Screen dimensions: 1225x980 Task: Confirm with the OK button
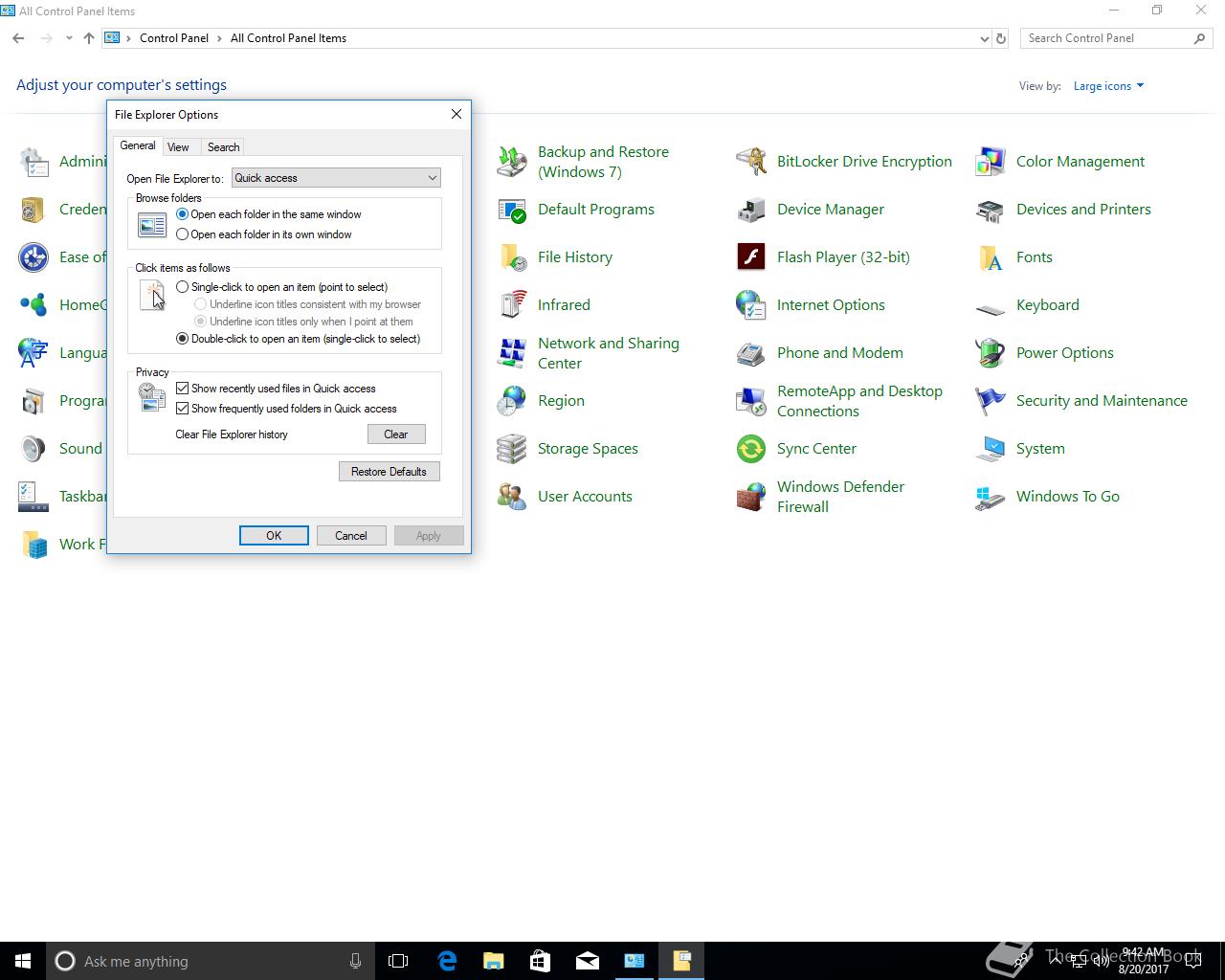(274, 536)
